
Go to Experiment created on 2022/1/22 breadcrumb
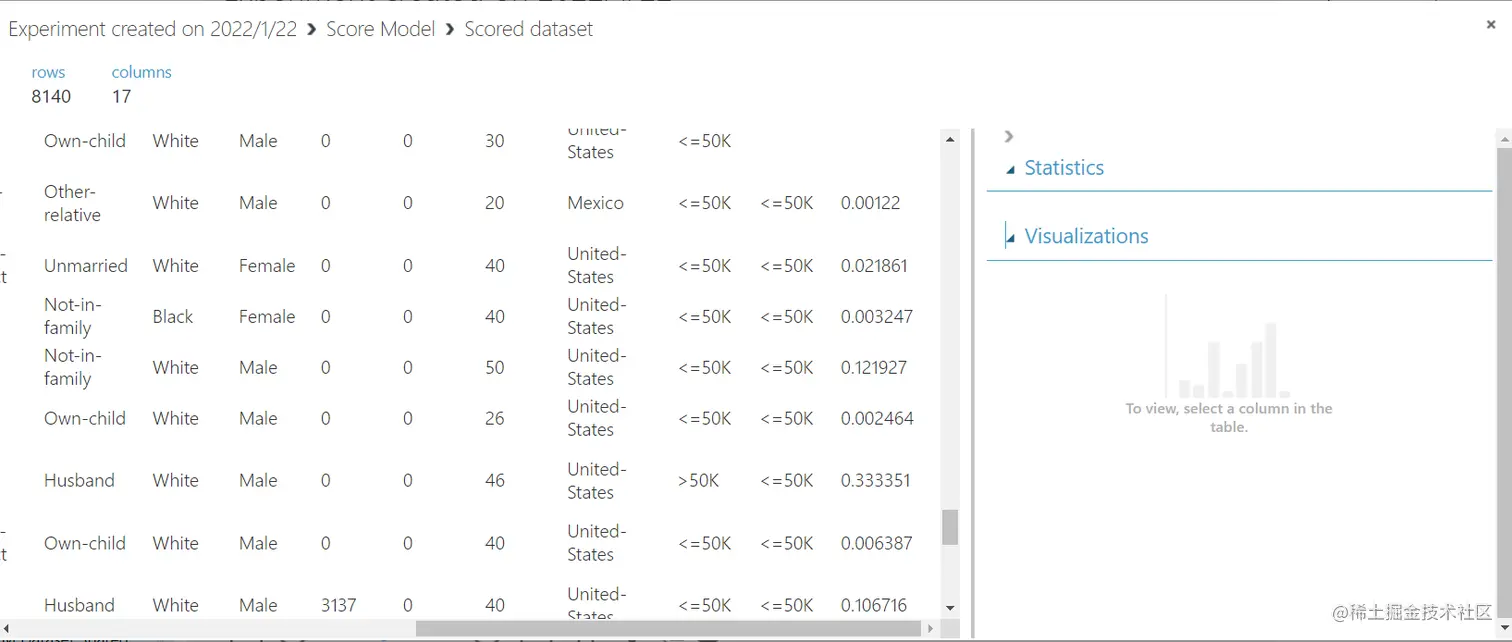[153, 29]
